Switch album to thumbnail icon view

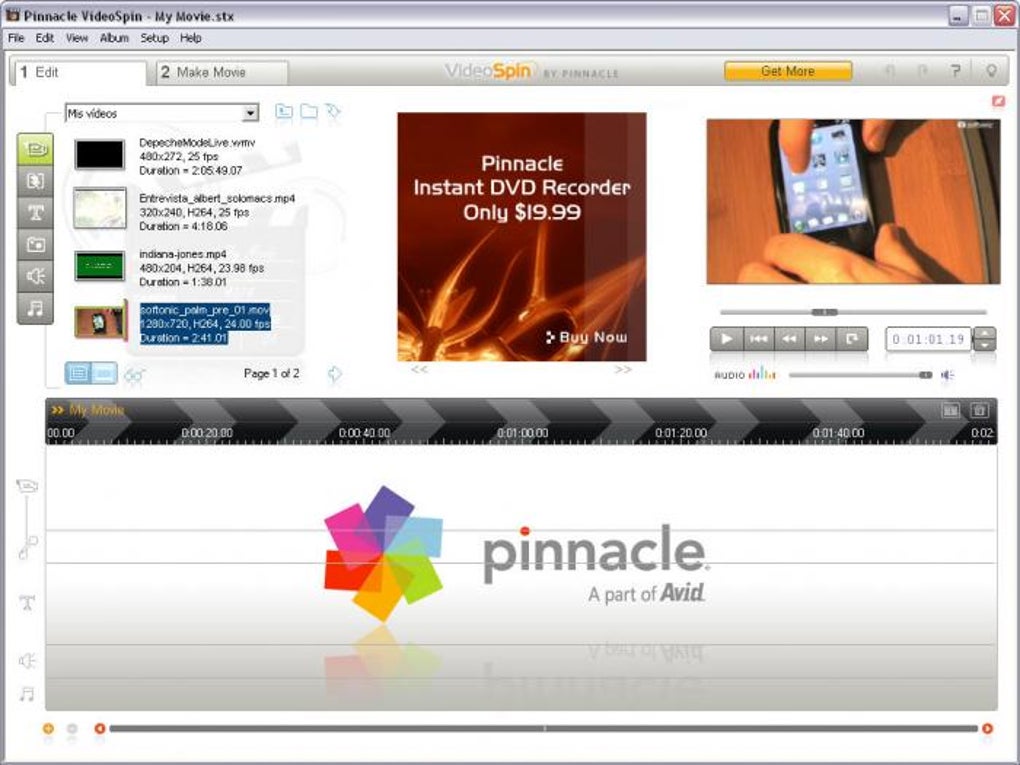104,373
